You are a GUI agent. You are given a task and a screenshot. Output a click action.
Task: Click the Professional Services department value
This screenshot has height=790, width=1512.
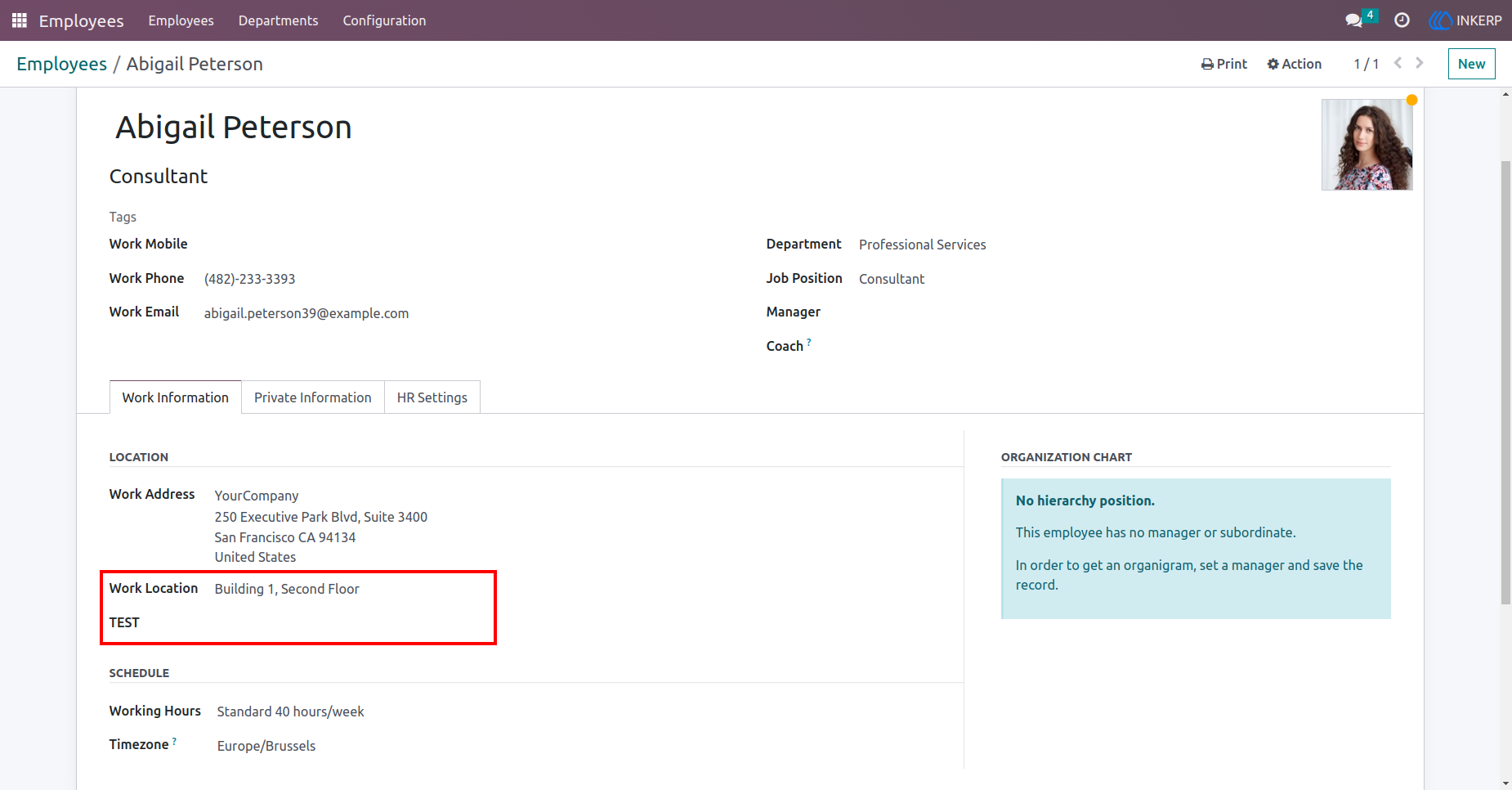point(922,245)
